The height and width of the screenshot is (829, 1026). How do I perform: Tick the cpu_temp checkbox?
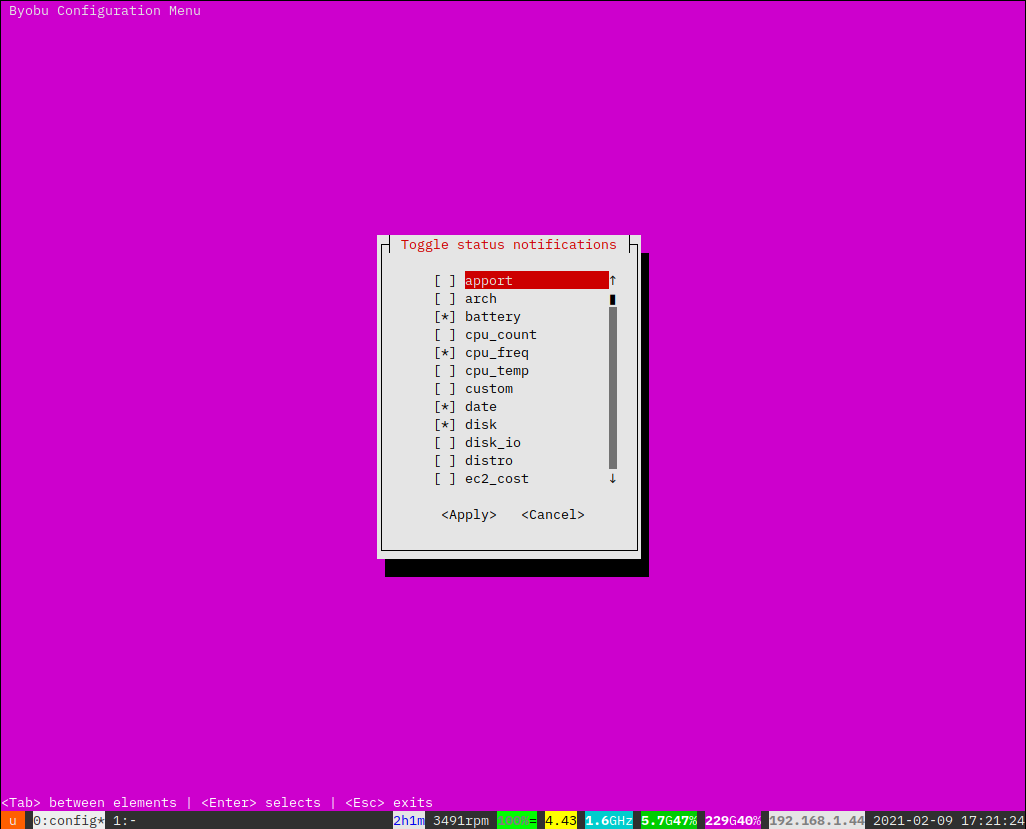point(445,371)
